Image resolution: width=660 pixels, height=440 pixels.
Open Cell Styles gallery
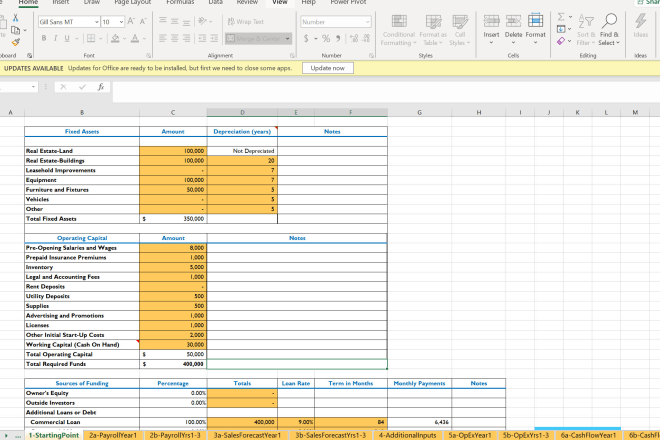(x=460, y=30)
